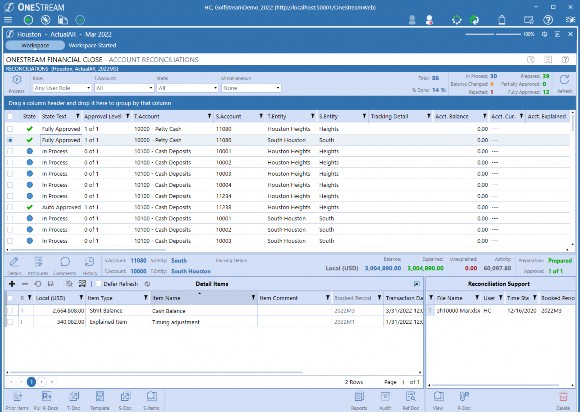This screenshot has width=580, height=412.
Task: Select the Workspace tab
Action: 35,45
